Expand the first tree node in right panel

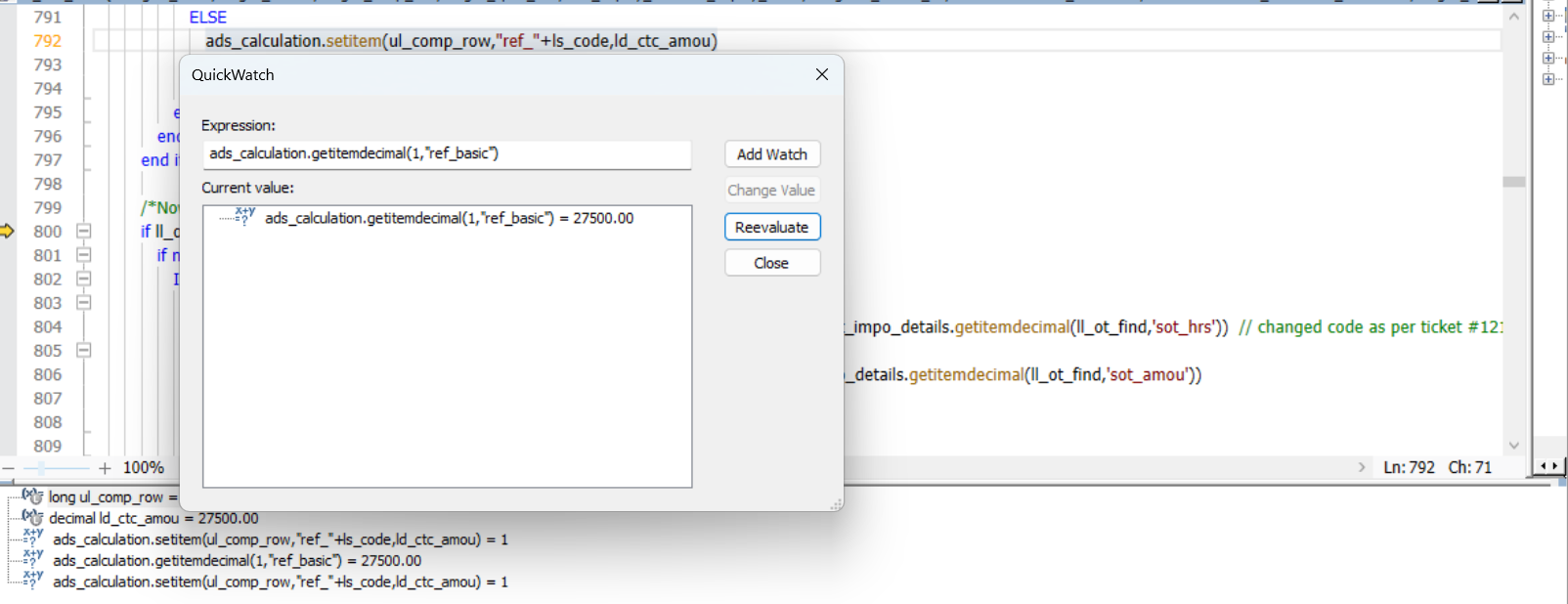[x=1548, y=16]
